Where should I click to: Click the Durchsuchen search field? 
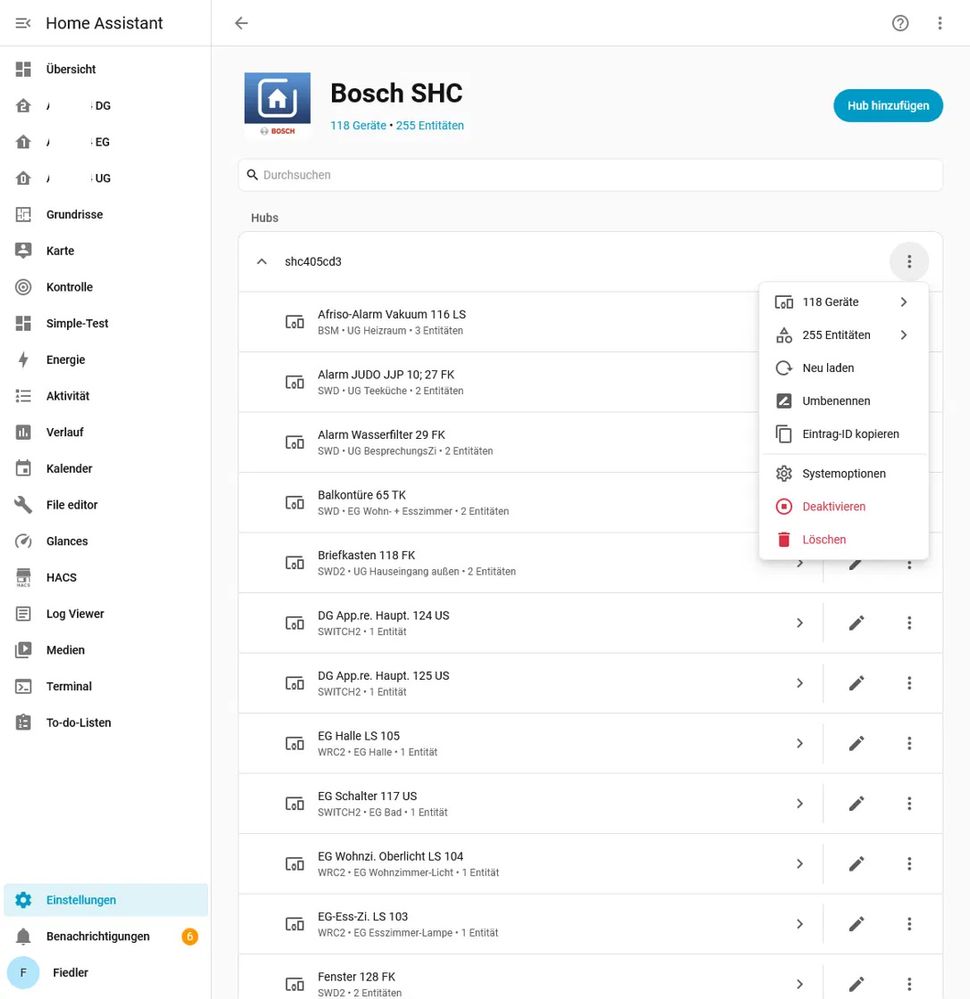pos(590,175)
